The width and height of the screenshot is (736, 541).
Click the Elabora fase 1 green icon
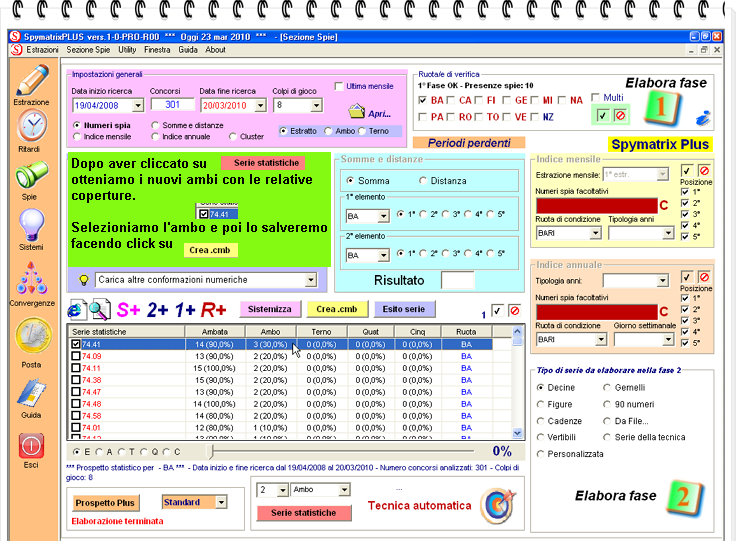tap(661, 108)
